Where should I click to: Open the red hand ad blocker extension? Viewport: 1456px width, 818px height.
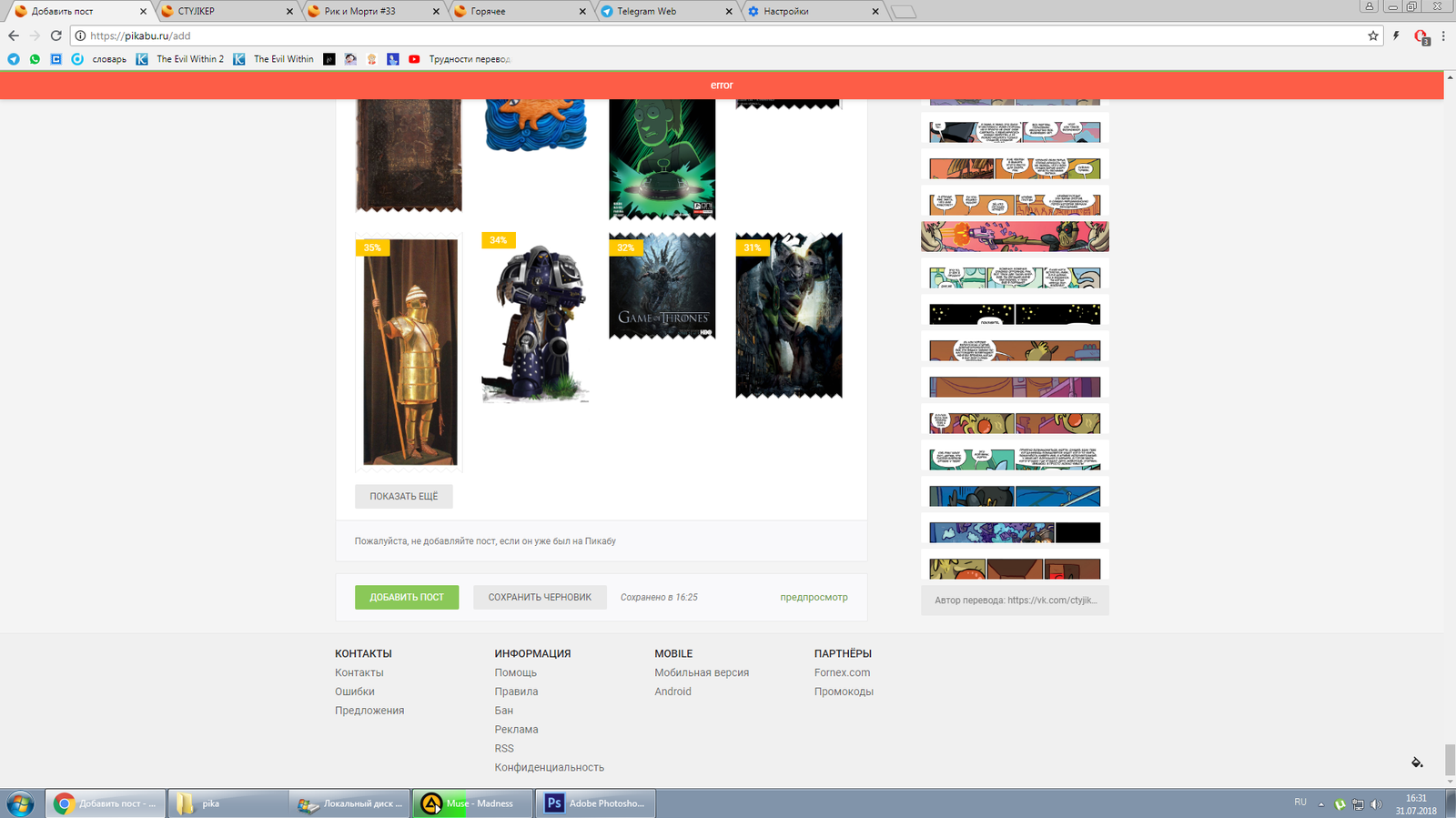(1421, 36)
